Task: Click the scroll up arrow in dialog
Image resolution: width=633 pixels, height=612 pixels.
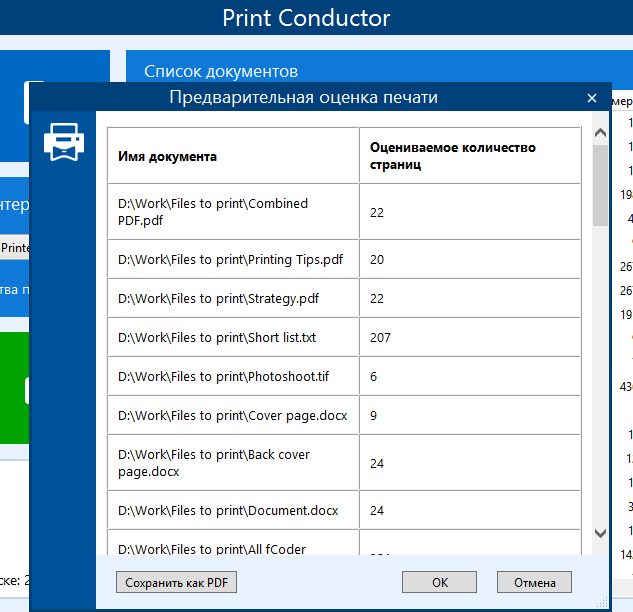Action: [x=600, y=133]
